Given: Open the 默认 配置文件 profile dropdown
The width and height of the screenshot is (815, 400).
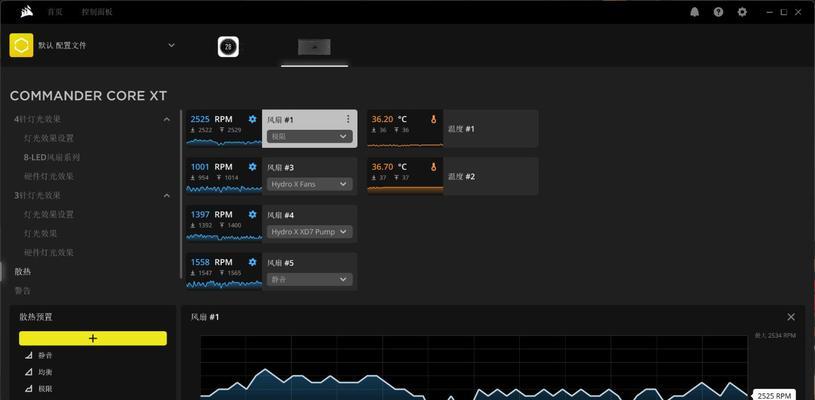Looking at the screenshot, I should (172, 45).
